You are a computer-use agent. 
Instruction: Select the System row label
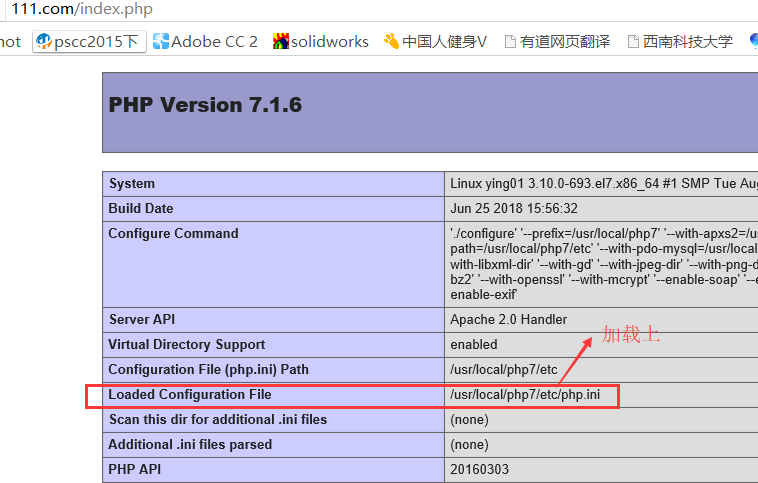click(x=132, y=184)
